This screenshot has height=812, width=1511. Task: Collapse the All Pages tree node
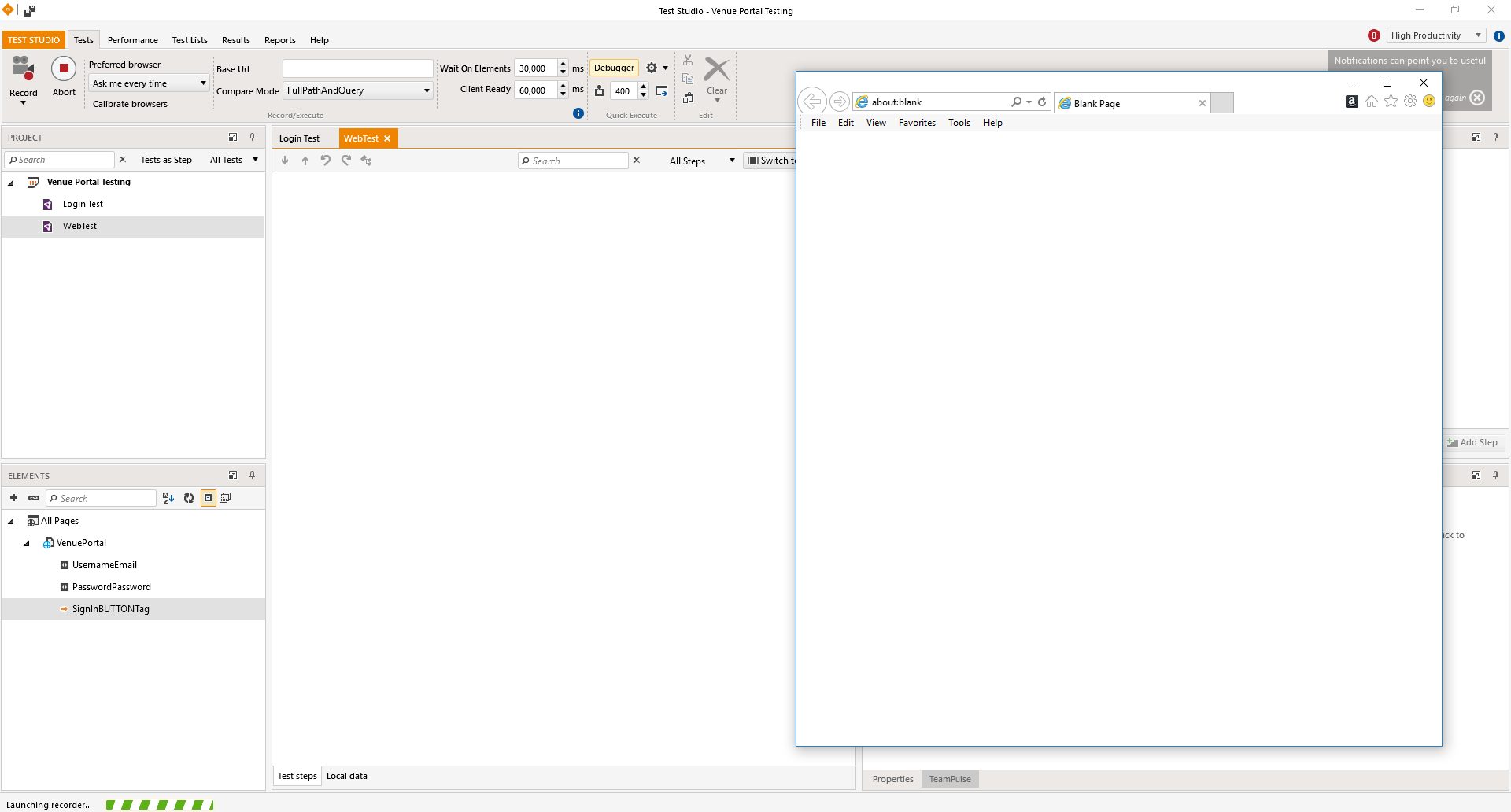11,522
